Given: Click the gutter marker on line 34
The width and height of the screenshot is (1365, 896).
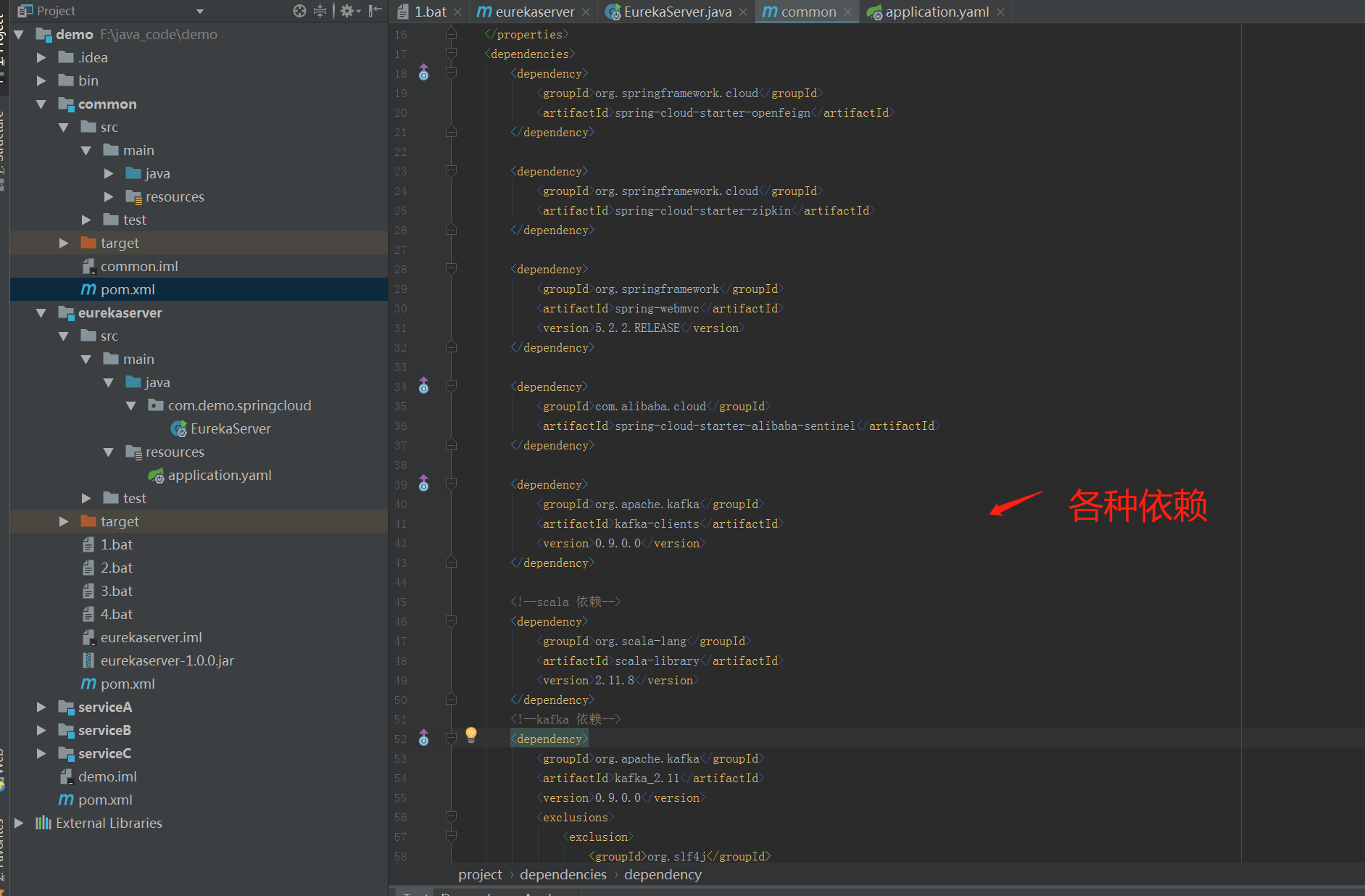Looking at the screenshot, I should [424, 386].
